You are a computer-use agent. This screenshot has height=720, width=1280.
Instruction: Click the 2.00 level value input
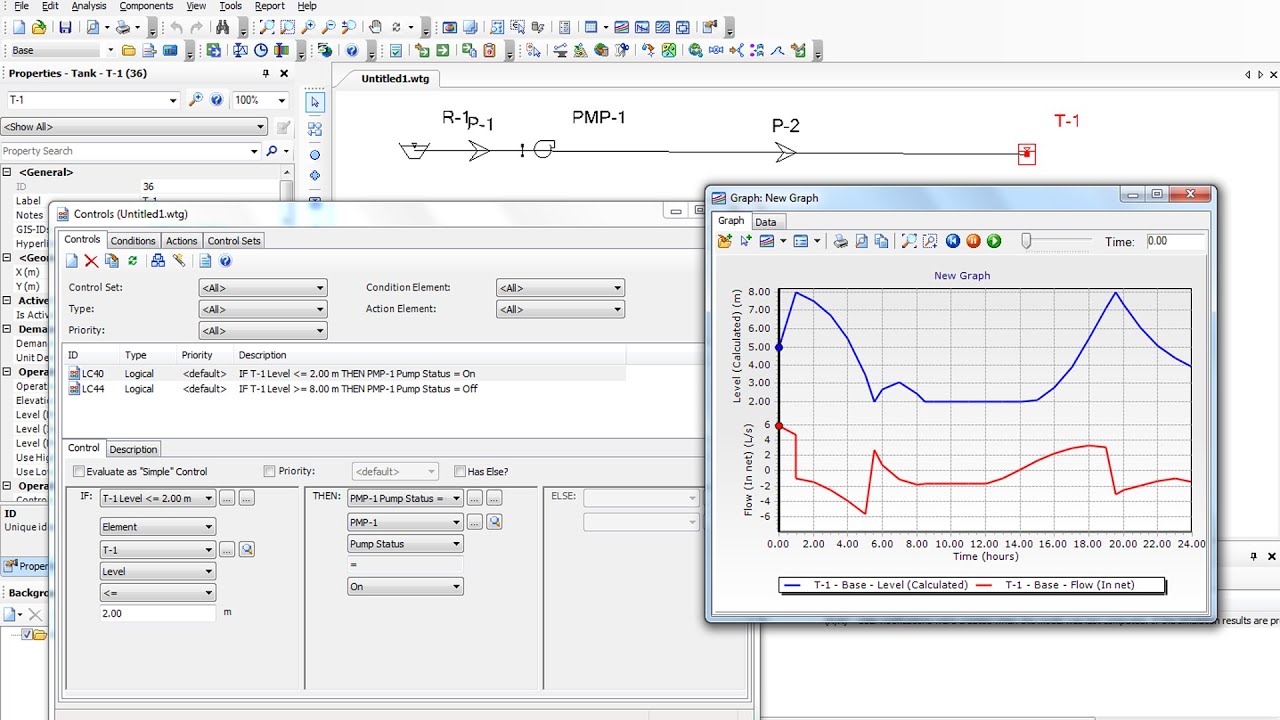158,613
